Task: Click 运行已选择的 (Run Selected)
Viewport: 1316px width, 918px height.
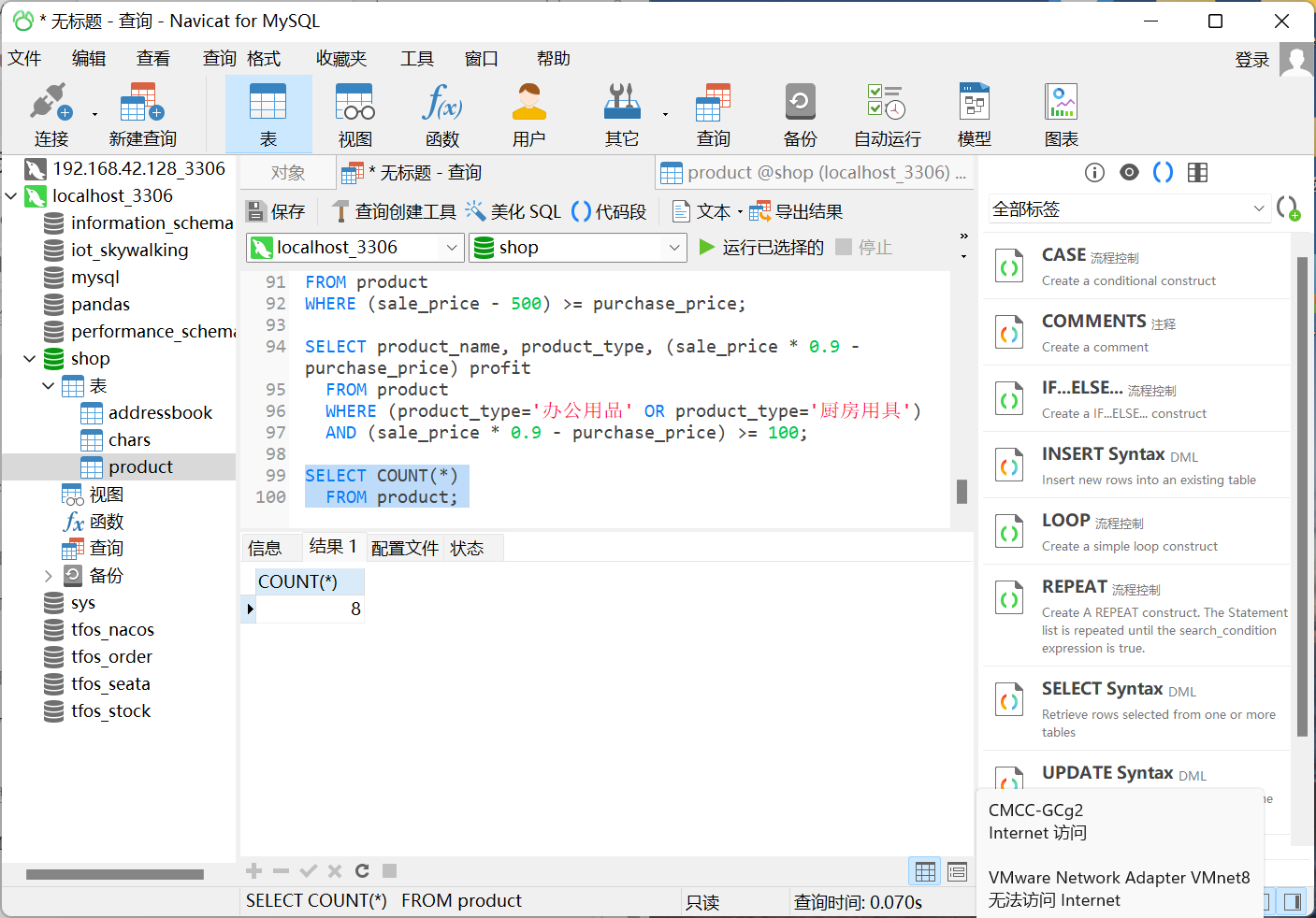Action: click(x=762, y=248)
